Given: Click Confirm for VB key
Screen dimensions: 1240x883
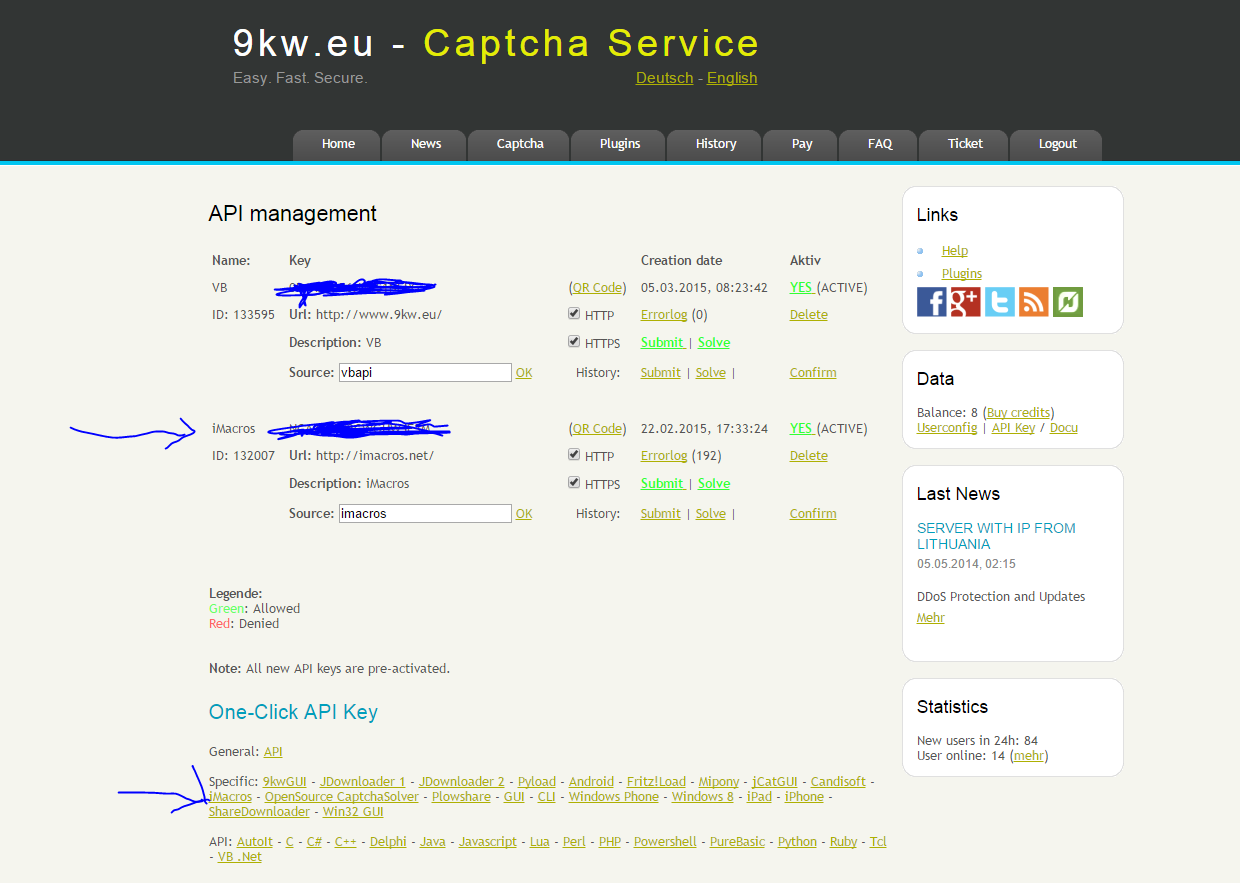Looking at the screenshot, I should 813,373.
